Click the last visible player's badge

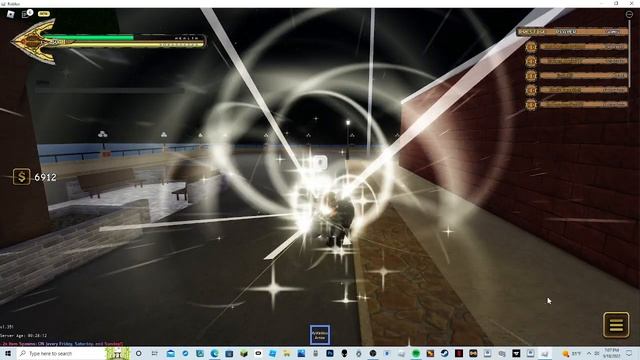pyautogui.click(x=531, y=104)
